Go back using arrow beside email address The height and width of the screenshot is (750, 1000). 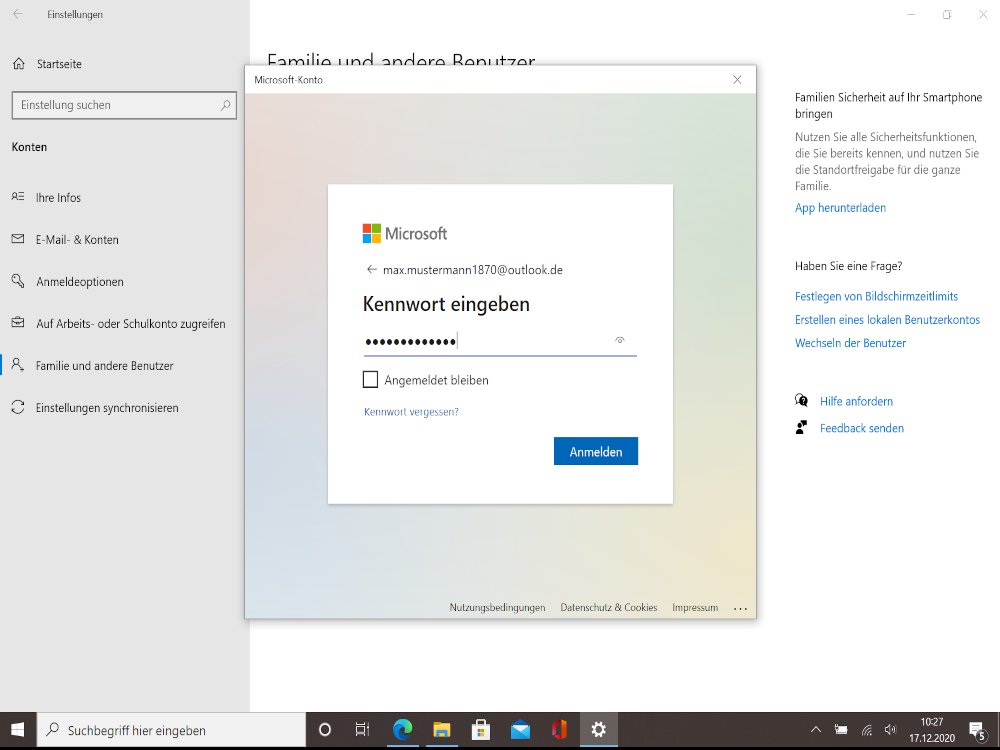tap(372, 270)
